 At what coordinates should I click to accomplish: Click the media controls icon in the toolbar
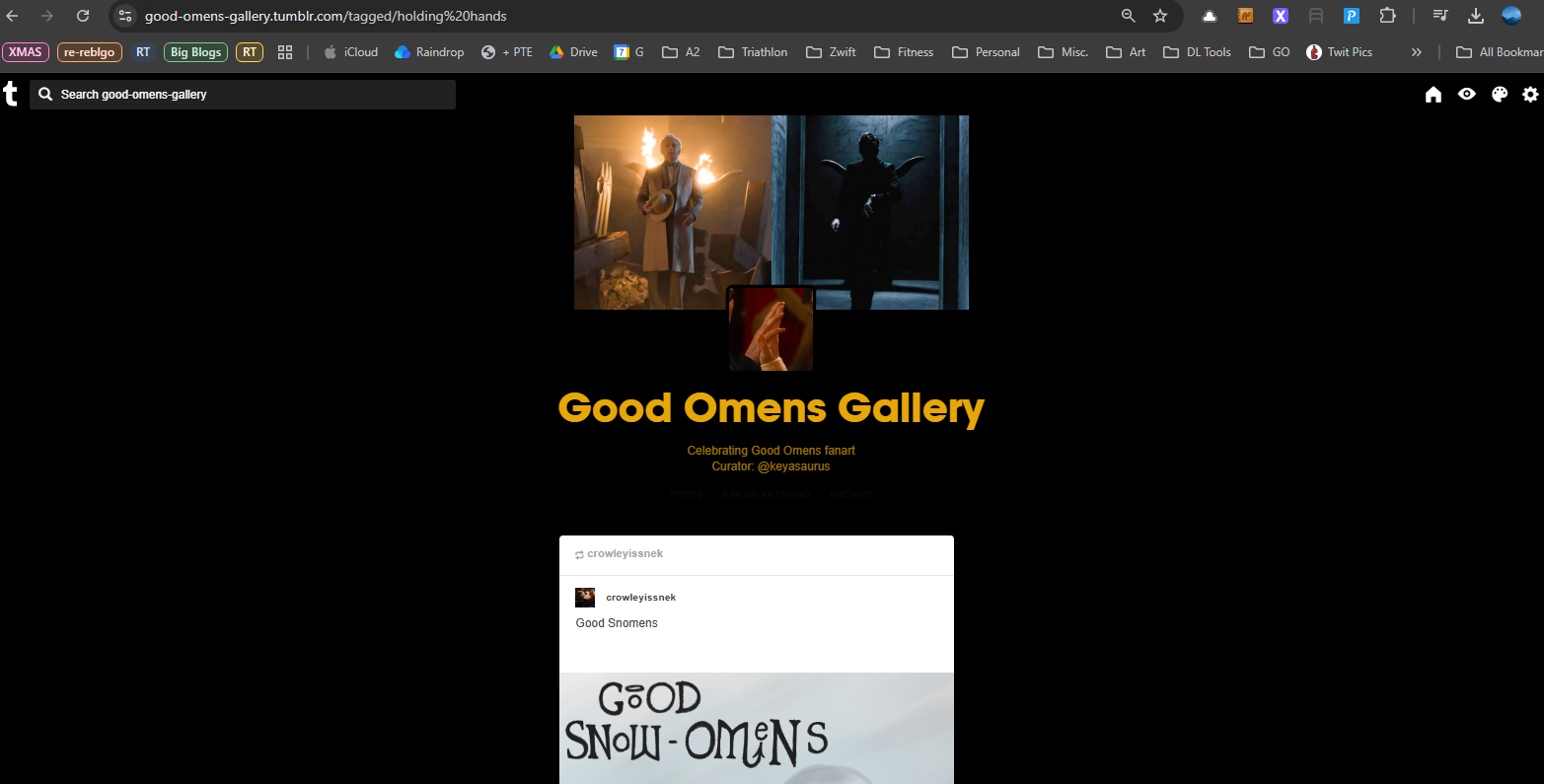1440,16
